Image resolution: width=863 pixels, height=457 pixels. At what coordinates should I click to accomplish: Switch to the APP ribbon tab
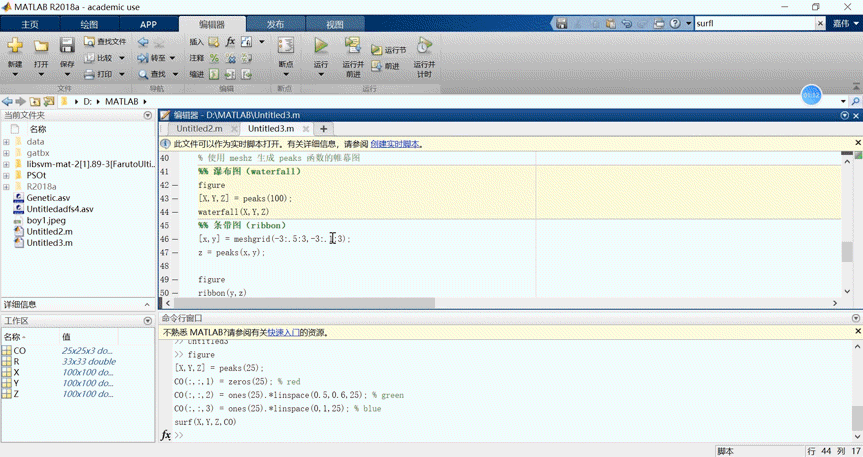pos(148,24)
